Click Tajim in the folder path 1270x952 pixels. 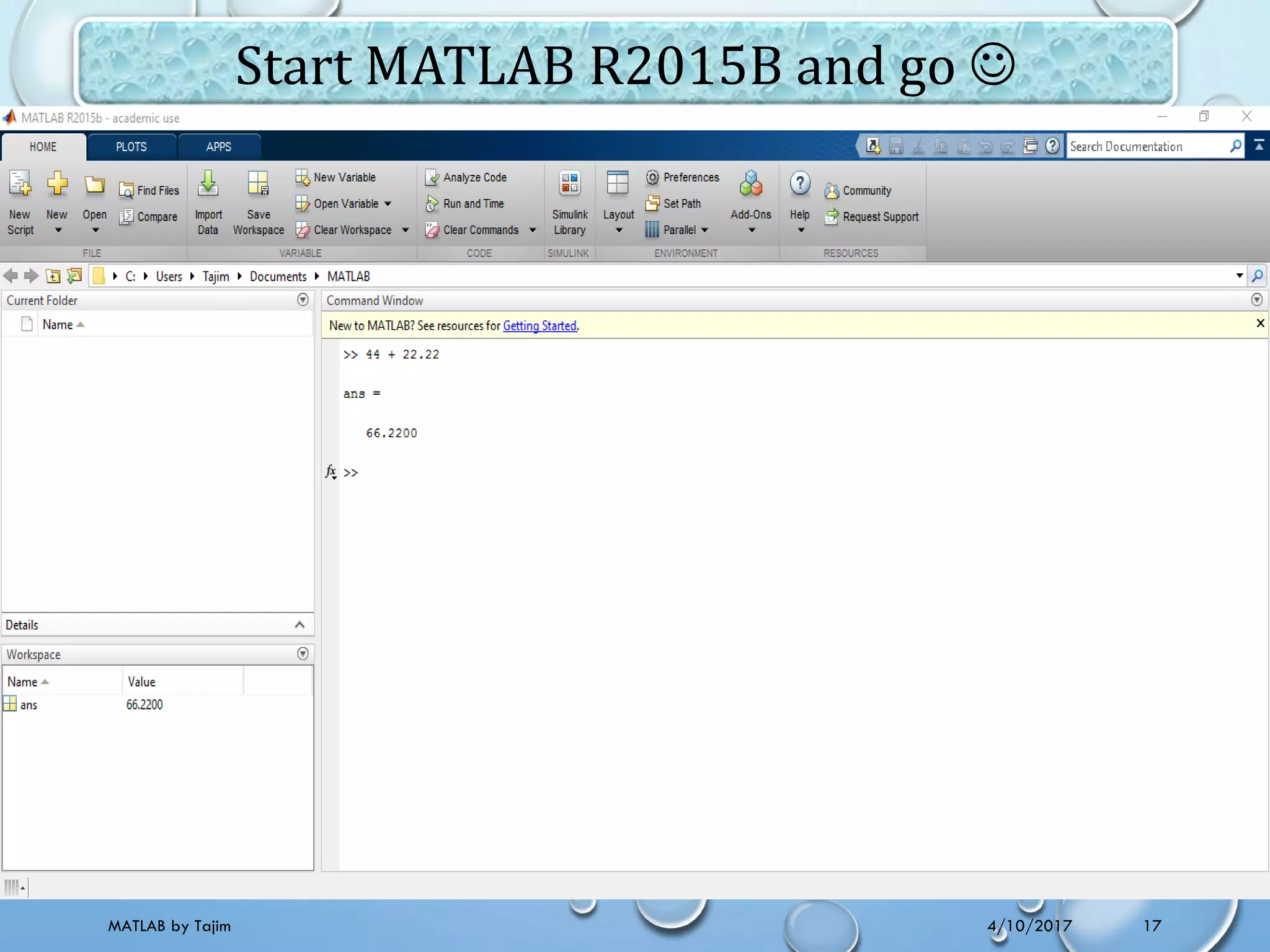pos(216,276)
